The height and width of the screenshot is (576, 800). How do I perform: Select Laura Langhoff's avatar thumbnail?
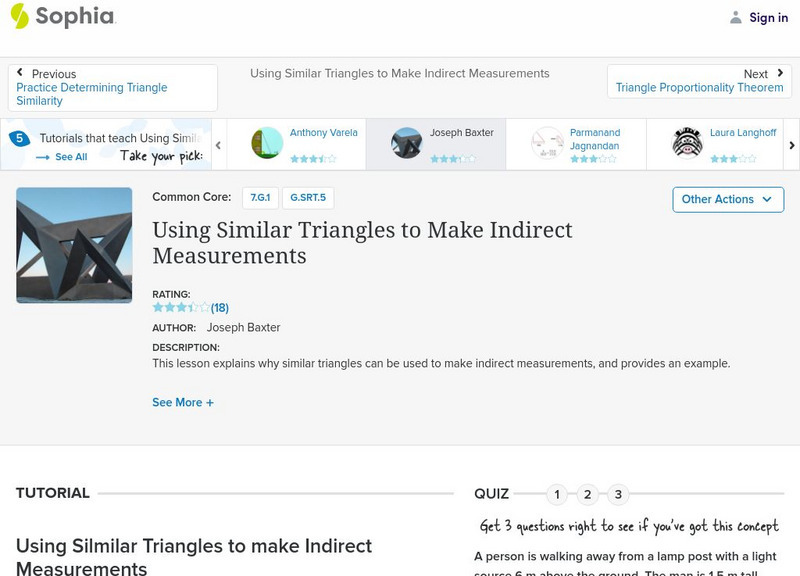coord(687,143)
